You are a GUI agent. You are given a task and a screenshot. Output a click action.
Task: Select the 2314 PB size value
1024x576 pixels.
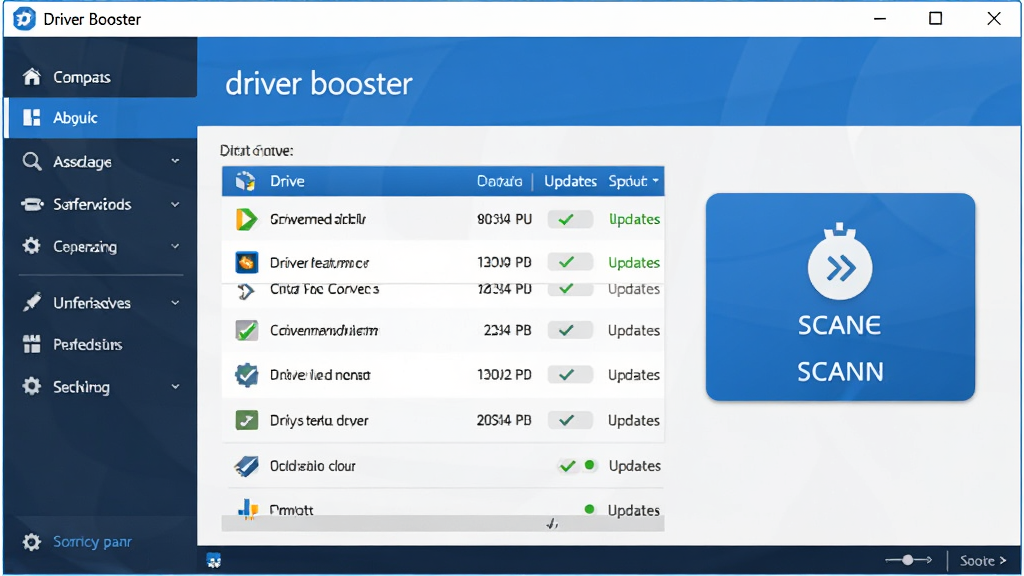pyautogui.click(x=507, y=330)
